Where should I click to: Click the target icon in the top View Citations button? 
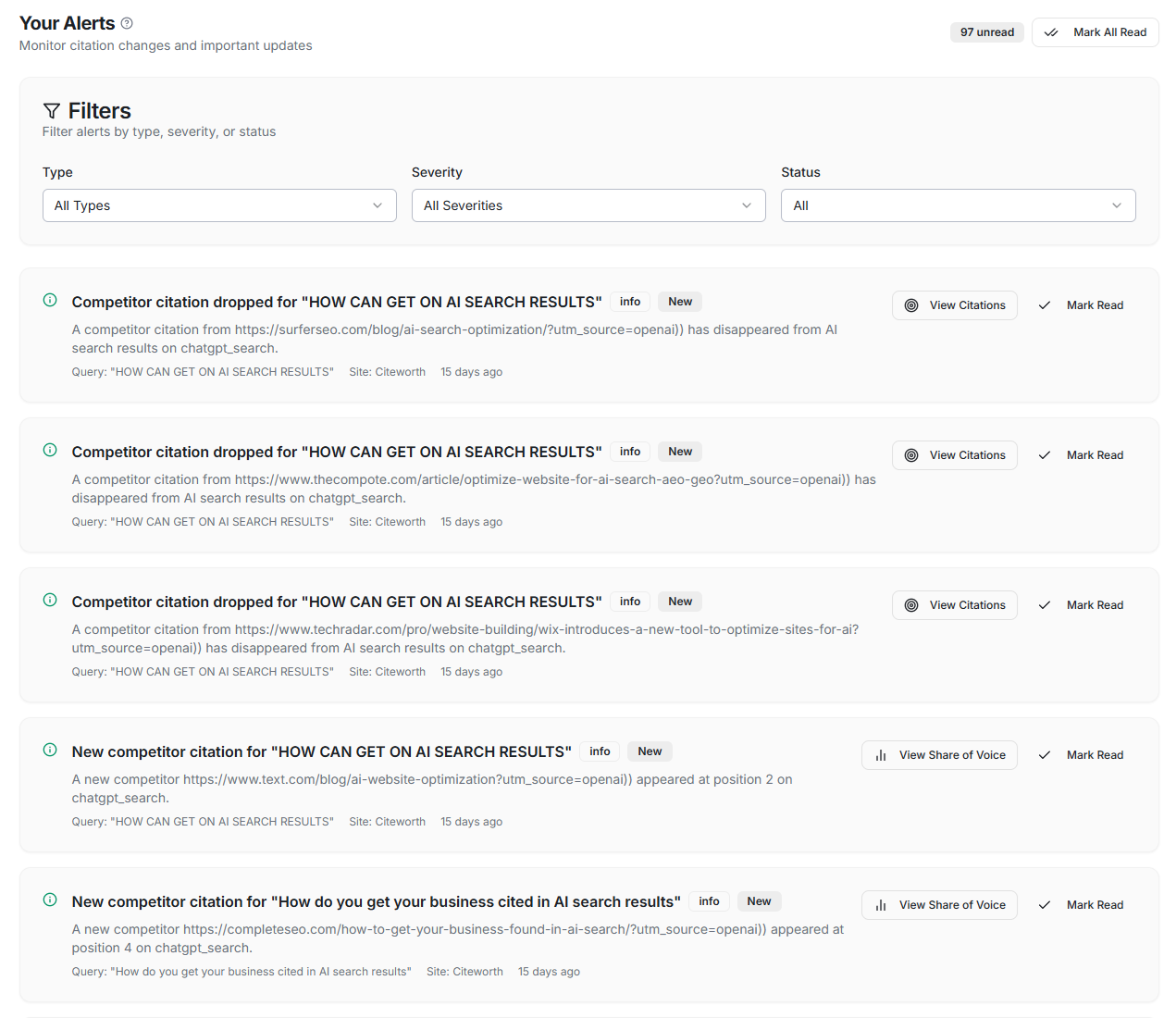[x=910, y=304]
